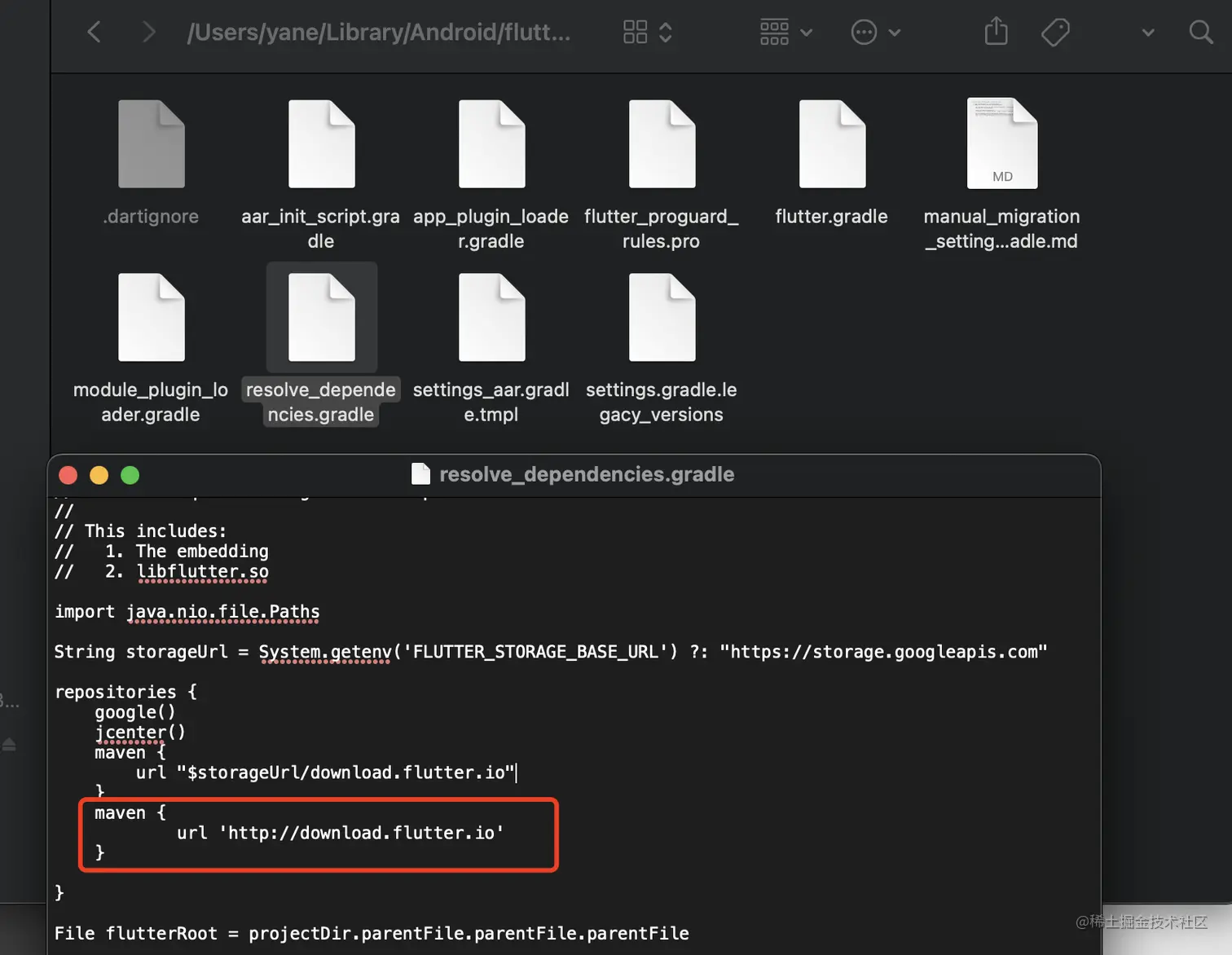
Task: Open the search icon in Finder
Action: click(1201, 33)
